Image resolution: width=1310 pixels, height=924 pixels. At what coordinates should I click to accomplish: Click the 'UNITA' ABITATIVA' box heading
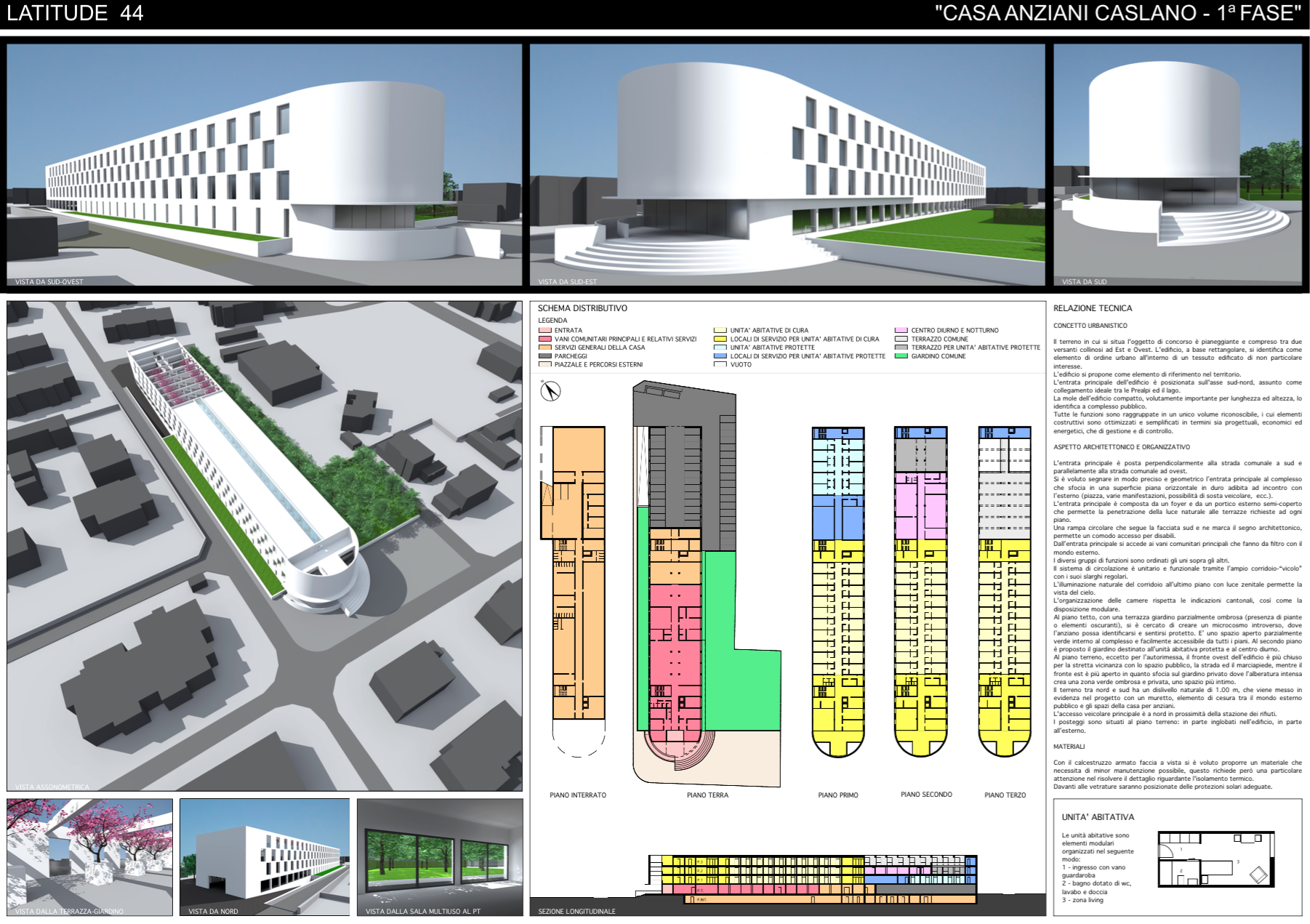(1098, 817)
